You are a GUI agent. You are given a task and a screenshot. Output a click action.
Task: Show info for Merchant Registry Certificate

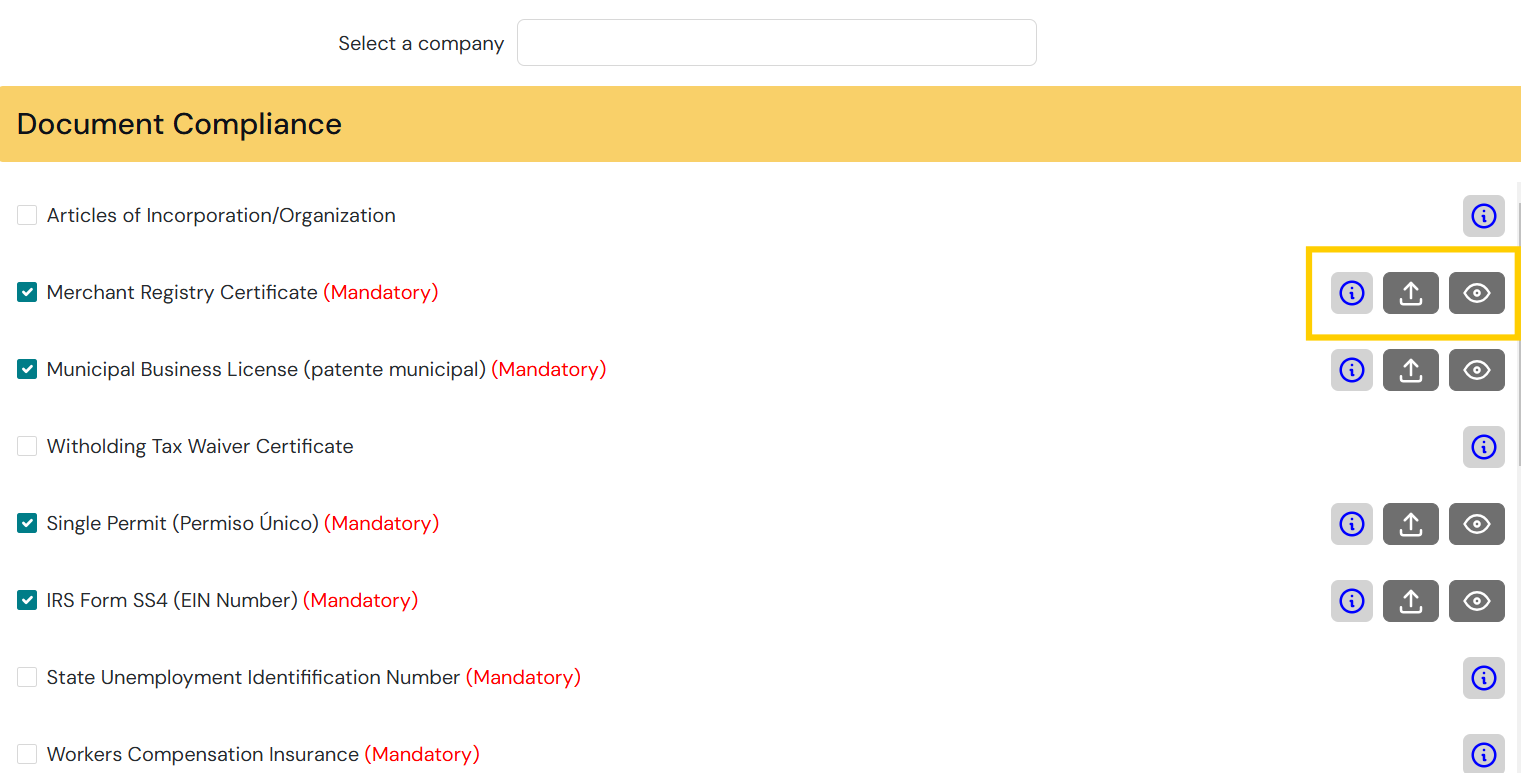[x=1351, y=293]
